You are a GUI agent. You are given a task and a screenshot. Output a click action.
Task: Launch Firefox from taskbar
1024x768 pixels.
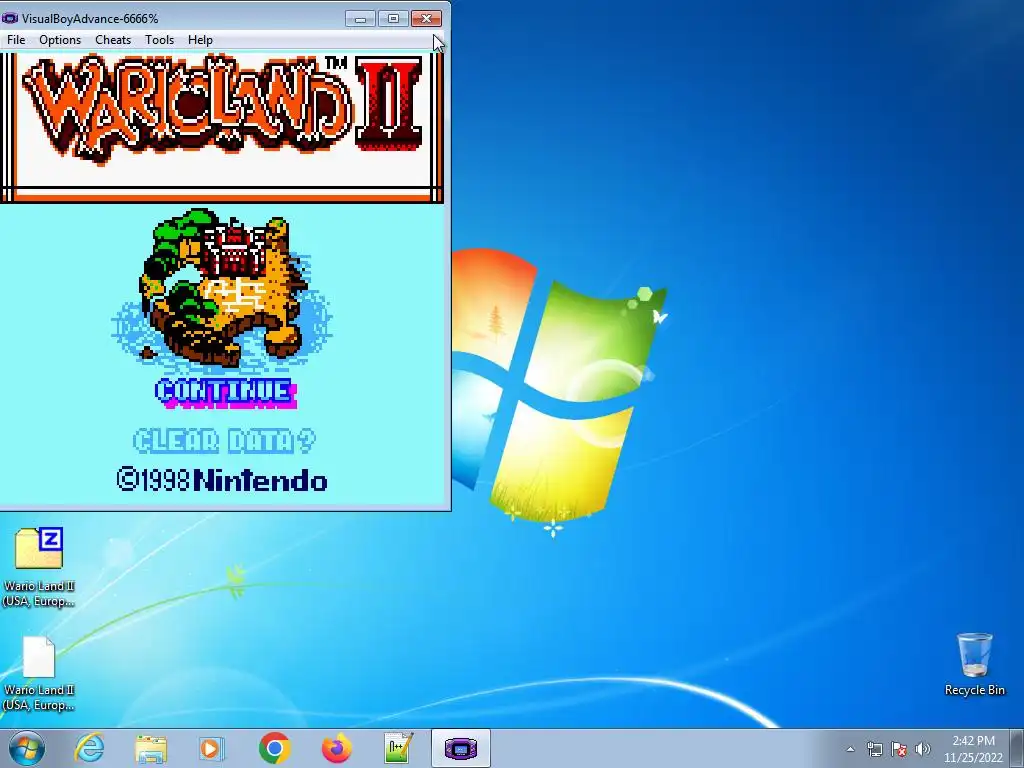tap(336, 748)
